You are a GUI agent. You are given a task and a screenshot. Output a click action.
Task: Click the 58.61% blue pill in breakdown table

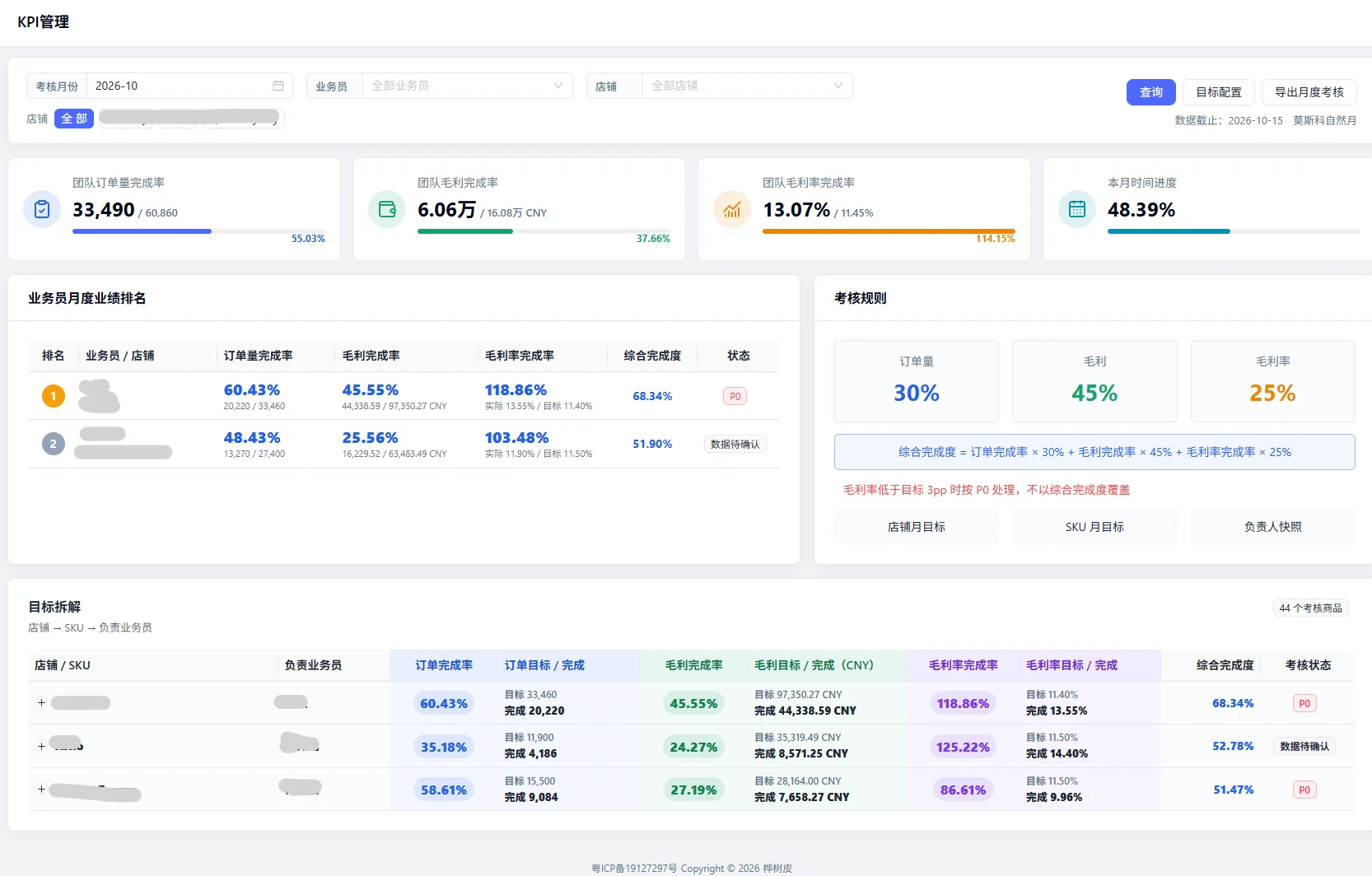[444, 790]
